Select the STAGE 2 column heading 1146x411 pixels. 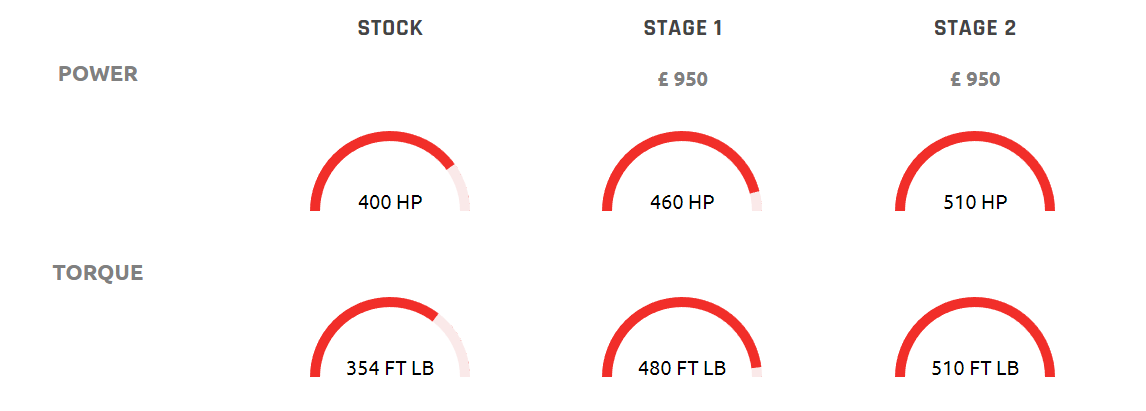coord(975,29)
